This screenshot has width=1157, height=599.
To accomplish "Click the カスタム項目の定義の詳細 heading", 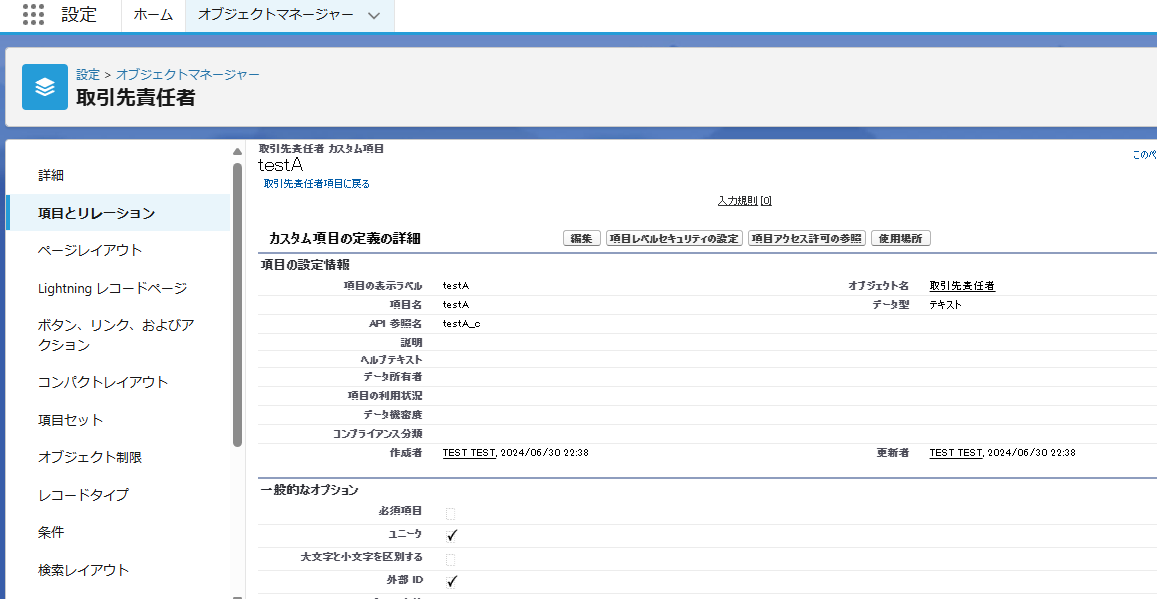I will point(345,238).
